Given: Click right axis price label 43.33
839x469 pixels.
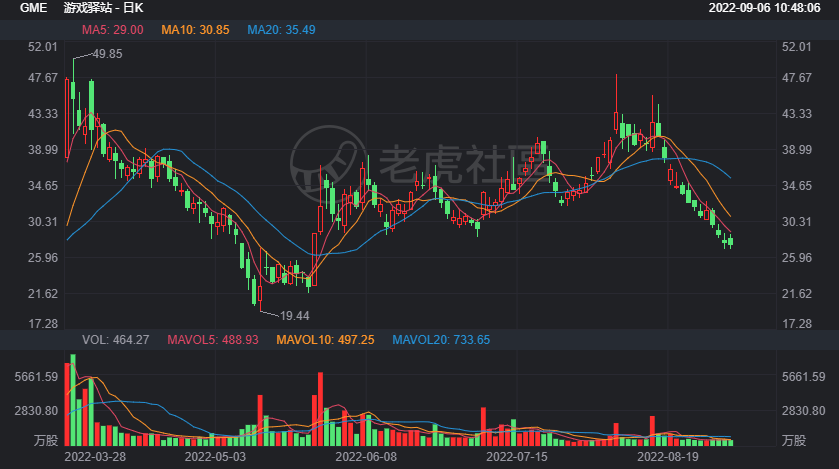Looking at the screenshot, I should click(797, 114).
